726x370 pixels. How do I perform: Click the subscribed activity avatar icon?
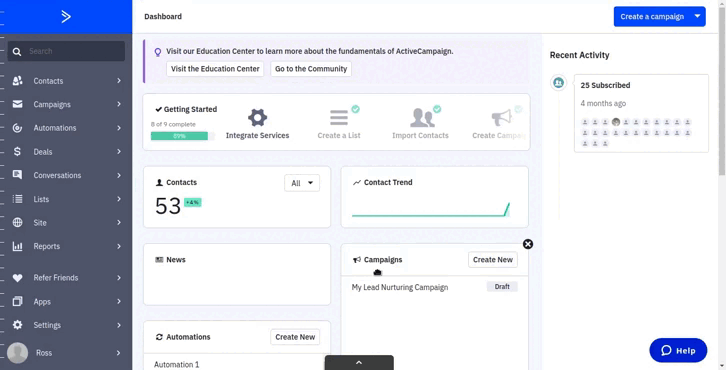pos(558,83)
